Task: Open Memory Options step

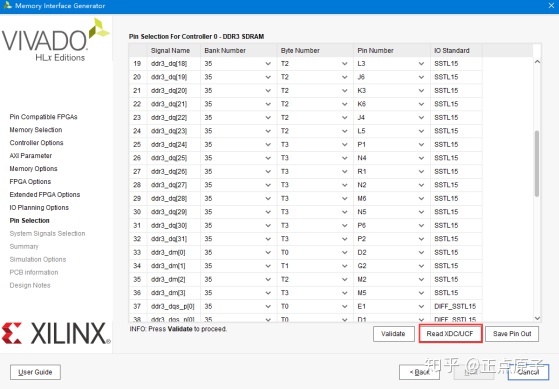Action: coord(33,168)
